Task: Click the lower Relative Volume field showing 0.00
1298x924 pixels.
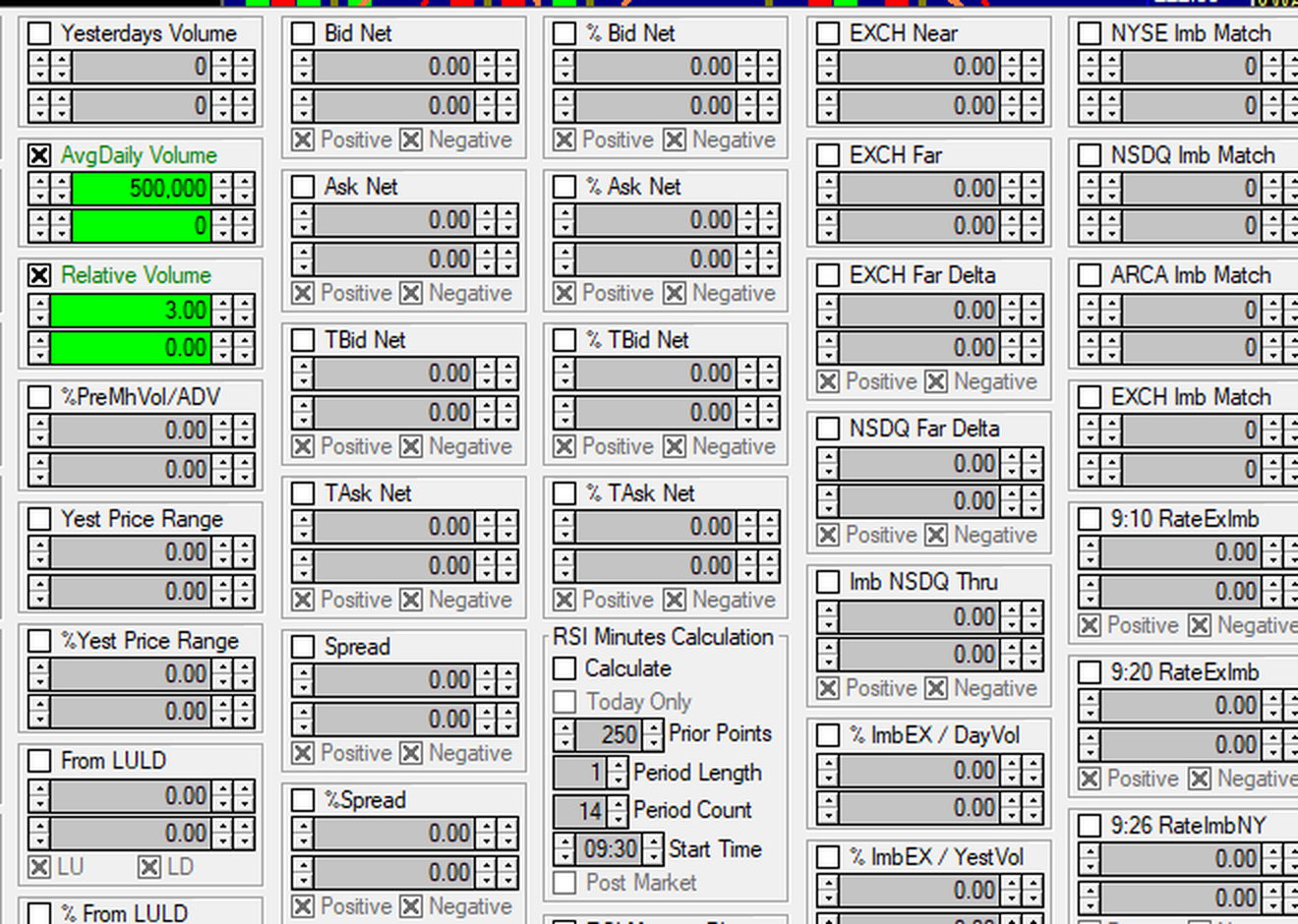Action: coord(130,348)
